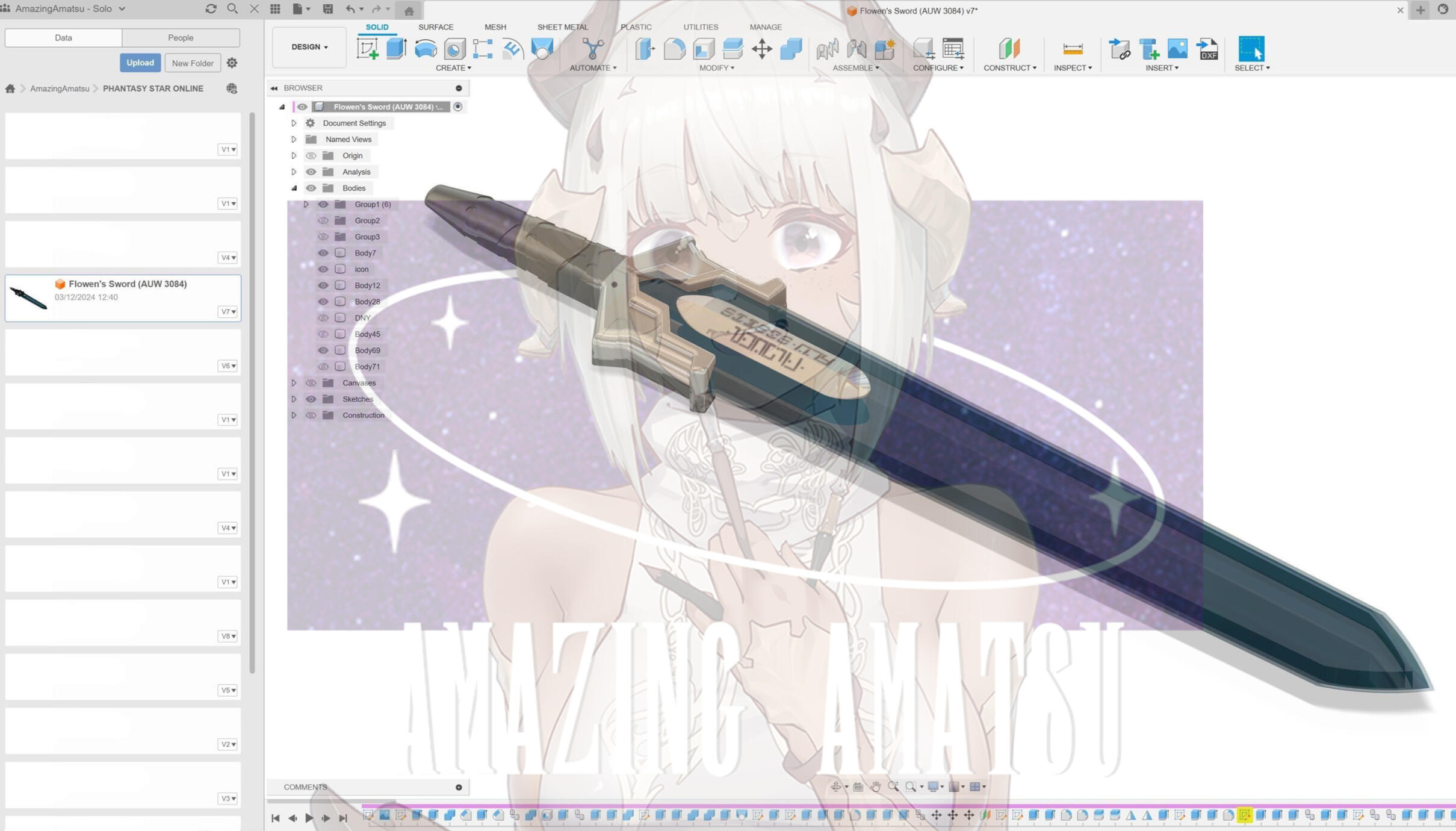The image size is (1456, 831).
Task: Switch to the SURFACE tab
Action: (x=436, y=27)
